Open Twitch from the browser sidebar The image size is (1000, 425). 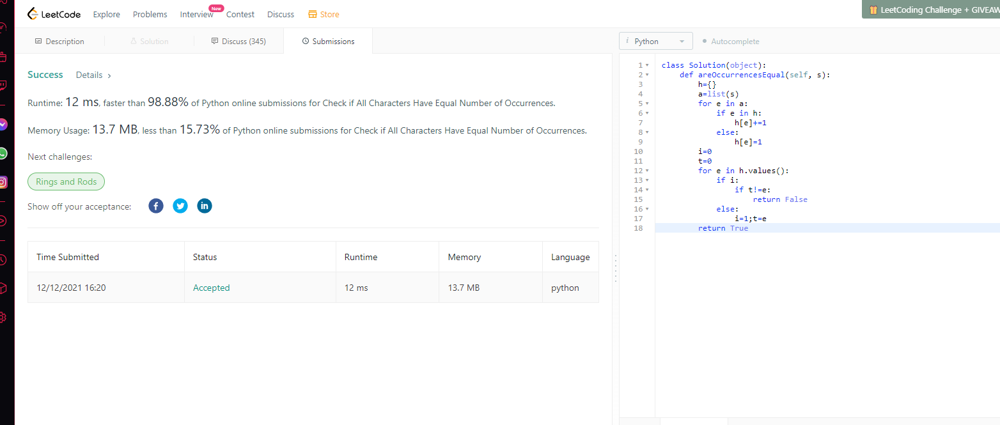4,86
